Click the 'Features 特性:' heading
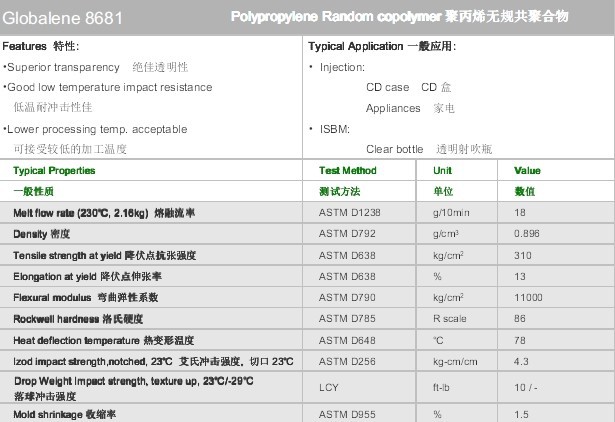Image resolution: width=615 pixels, height=422 pixels. click(41, 46)
